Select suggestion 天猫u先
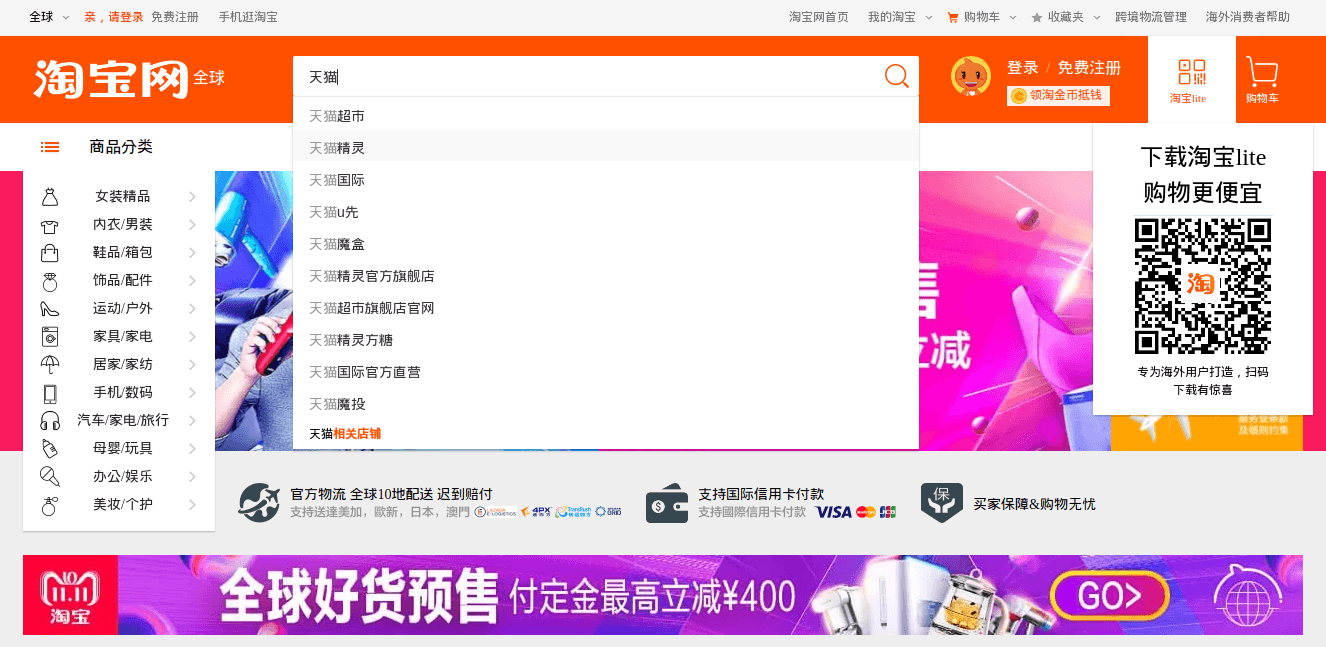Image resolution: width=1326 pixels, height=647 pixels. (606, 212)
